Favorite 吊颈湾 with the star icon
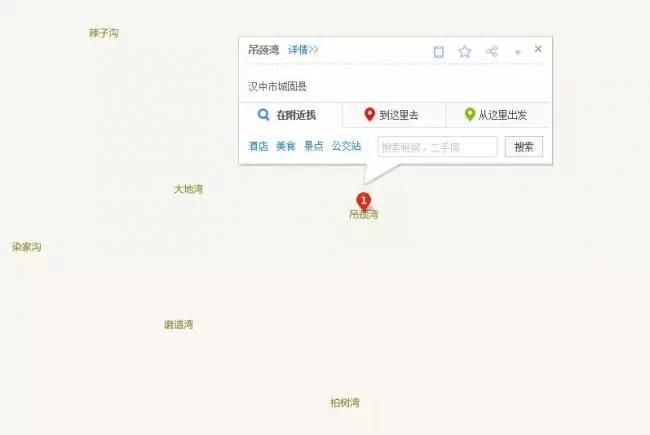650x435 pixels. coord(465,51)
